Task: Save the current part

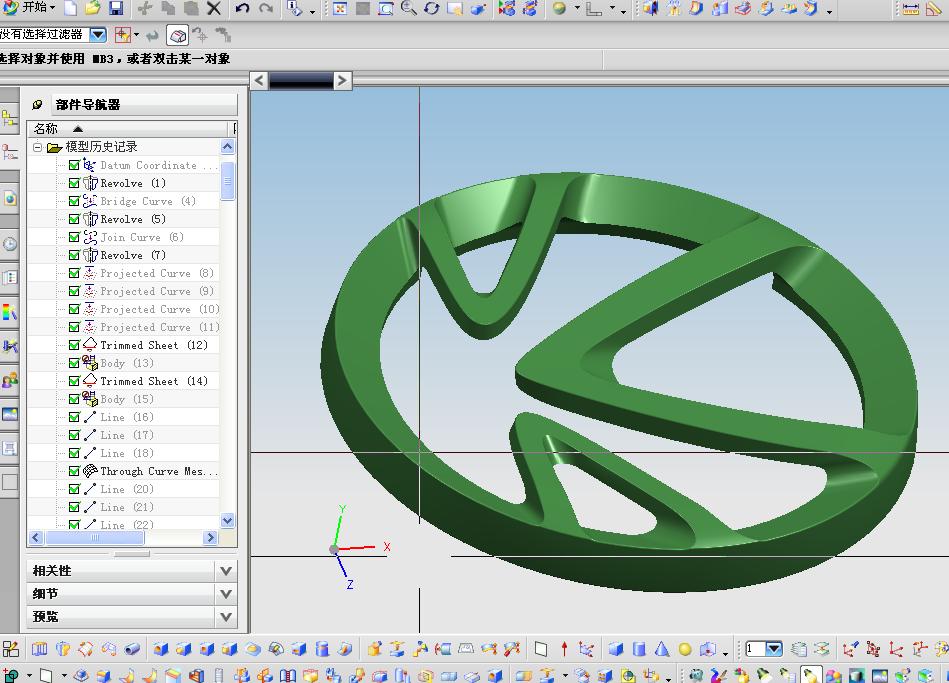Action: [x=116, y=8]
